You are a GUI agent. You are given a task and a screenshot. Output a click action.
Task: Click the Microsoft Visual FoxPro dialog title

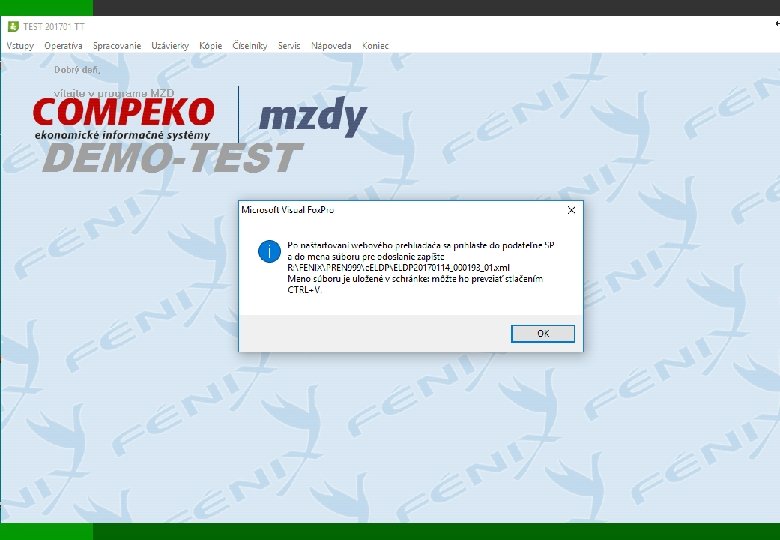[x=288, y=210]
